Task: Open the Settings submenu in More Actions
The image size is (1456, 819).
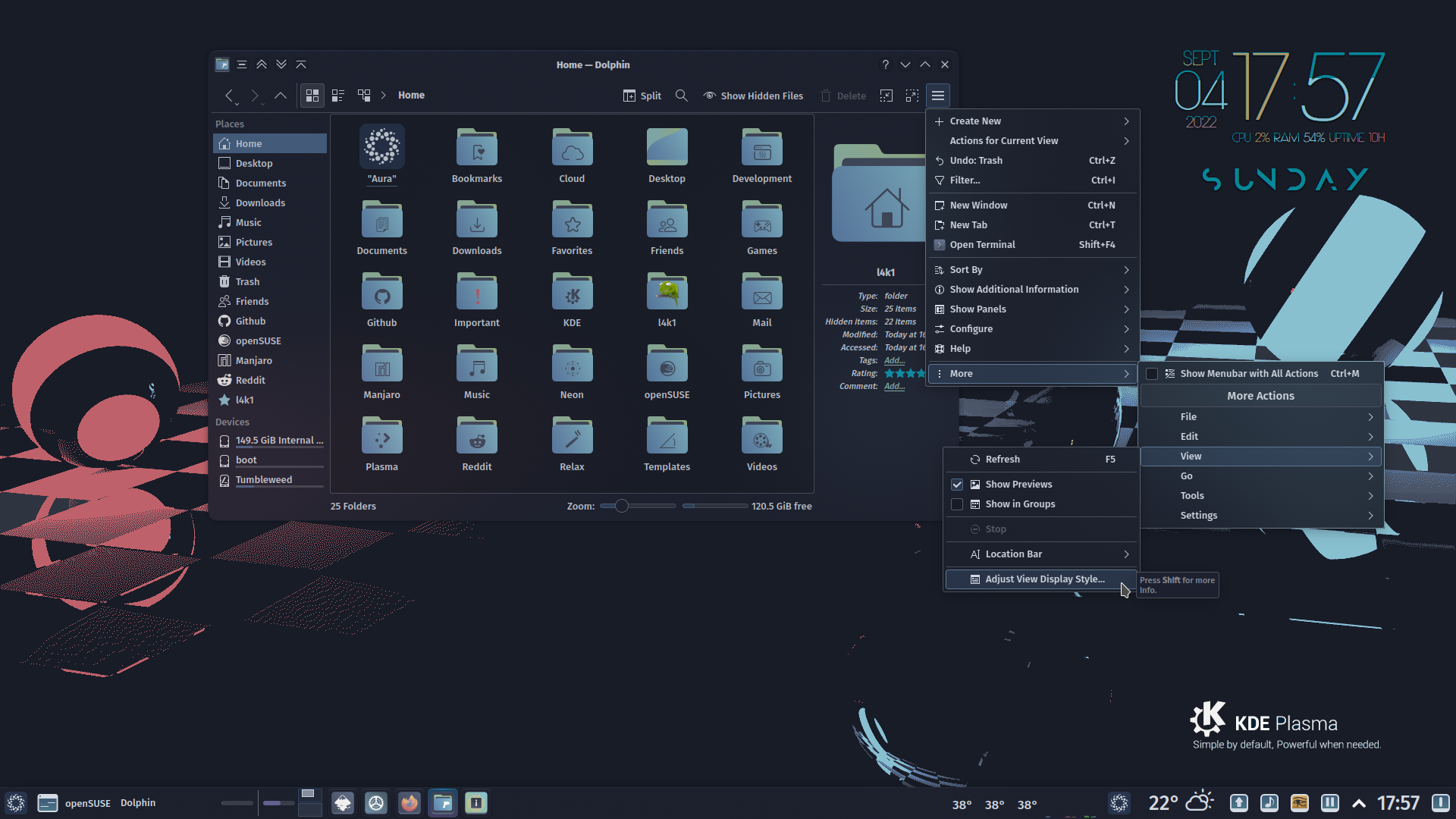Action: click(1261, 516)
